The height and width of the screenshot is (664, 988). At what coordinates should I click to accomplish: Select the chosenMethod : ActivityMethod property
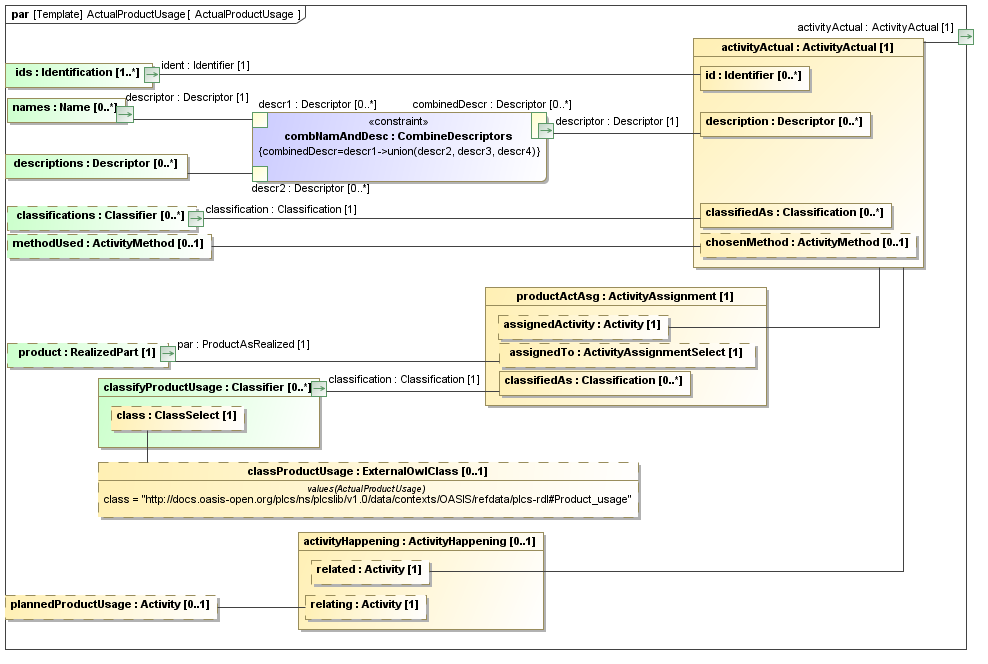807,243
